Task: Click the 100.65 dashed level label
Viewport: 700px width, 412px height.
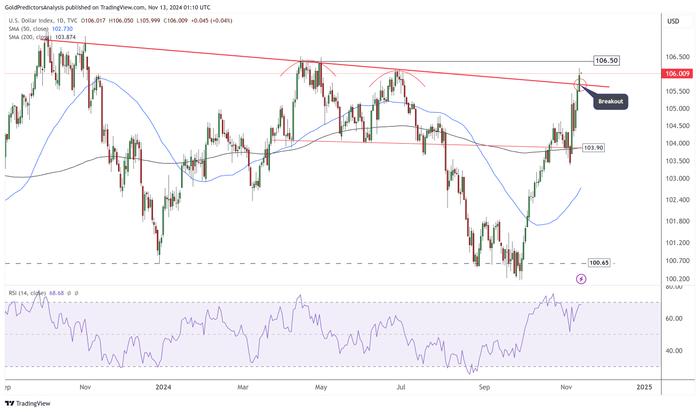Action: [599, 262]
